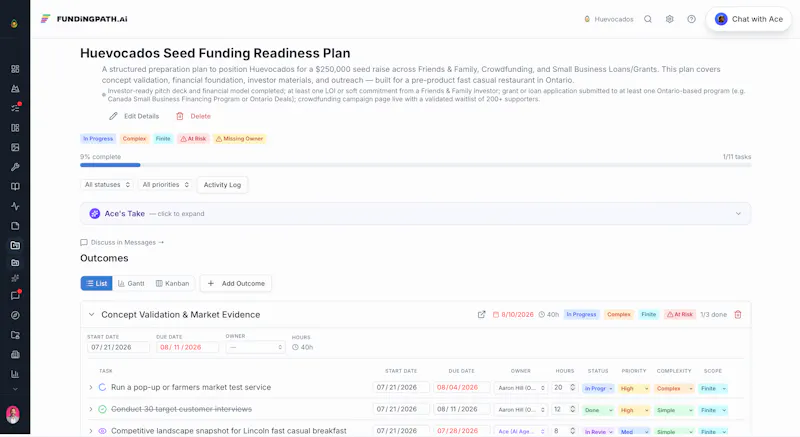Click the "1/3 done" outcome counter
This screenshot has height=437, width=800.
point(713,315)
